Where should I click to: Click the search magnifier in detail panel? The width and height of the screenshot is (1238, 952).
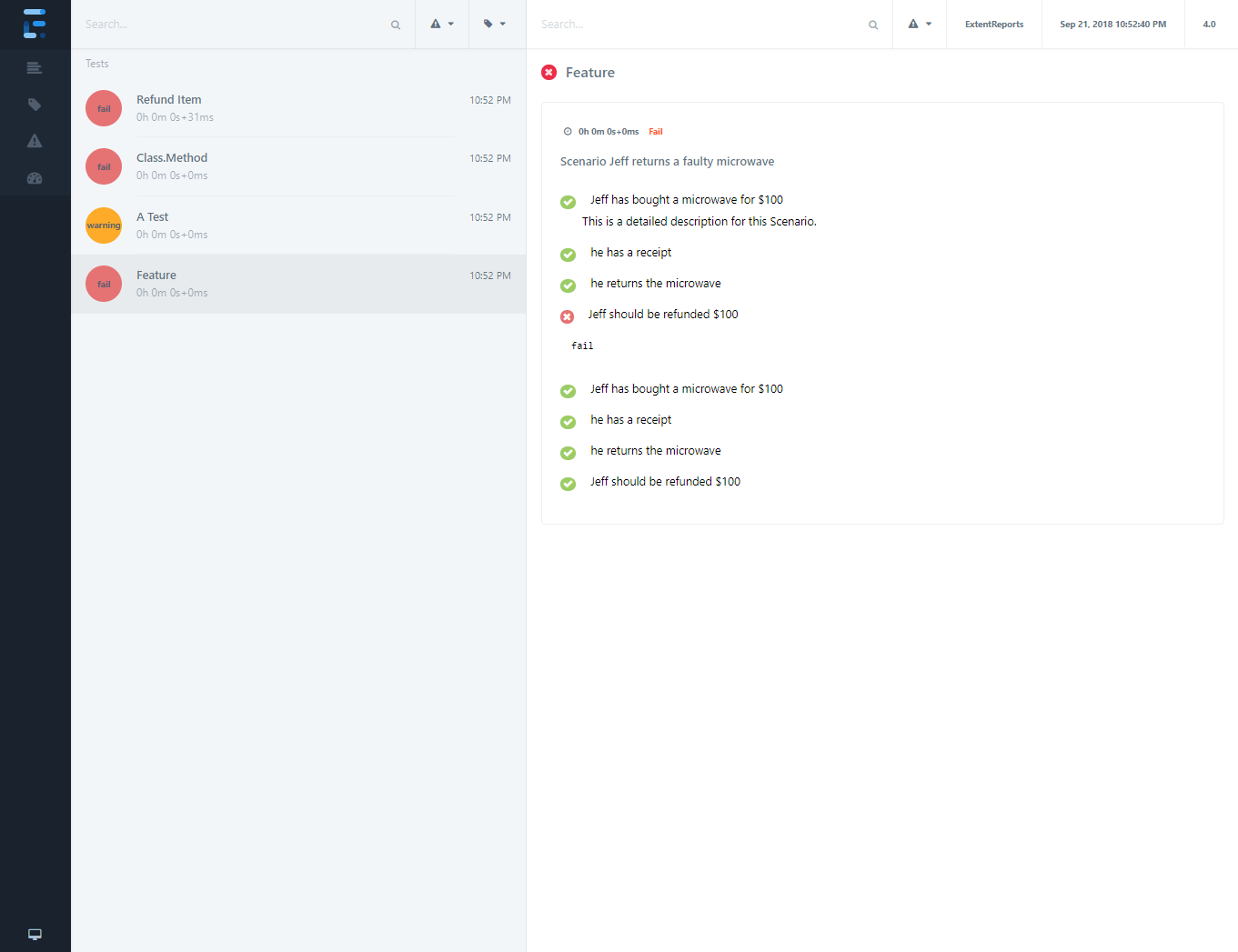873,25
